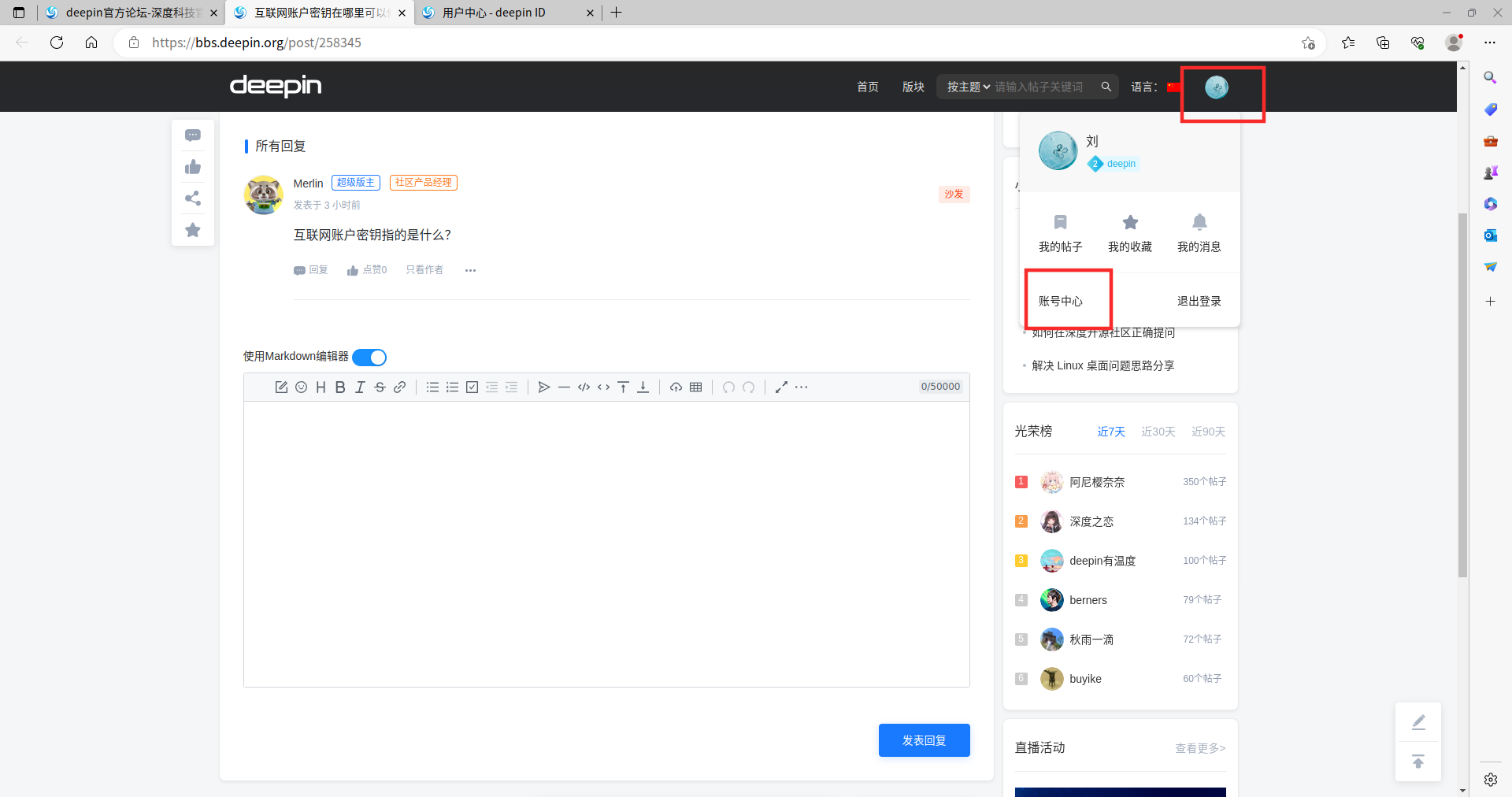Toggle off the 使用Markdown编辑器 switch
Image resolution: width=1512 pixels, height=797 pixels.
click(369, 357)
